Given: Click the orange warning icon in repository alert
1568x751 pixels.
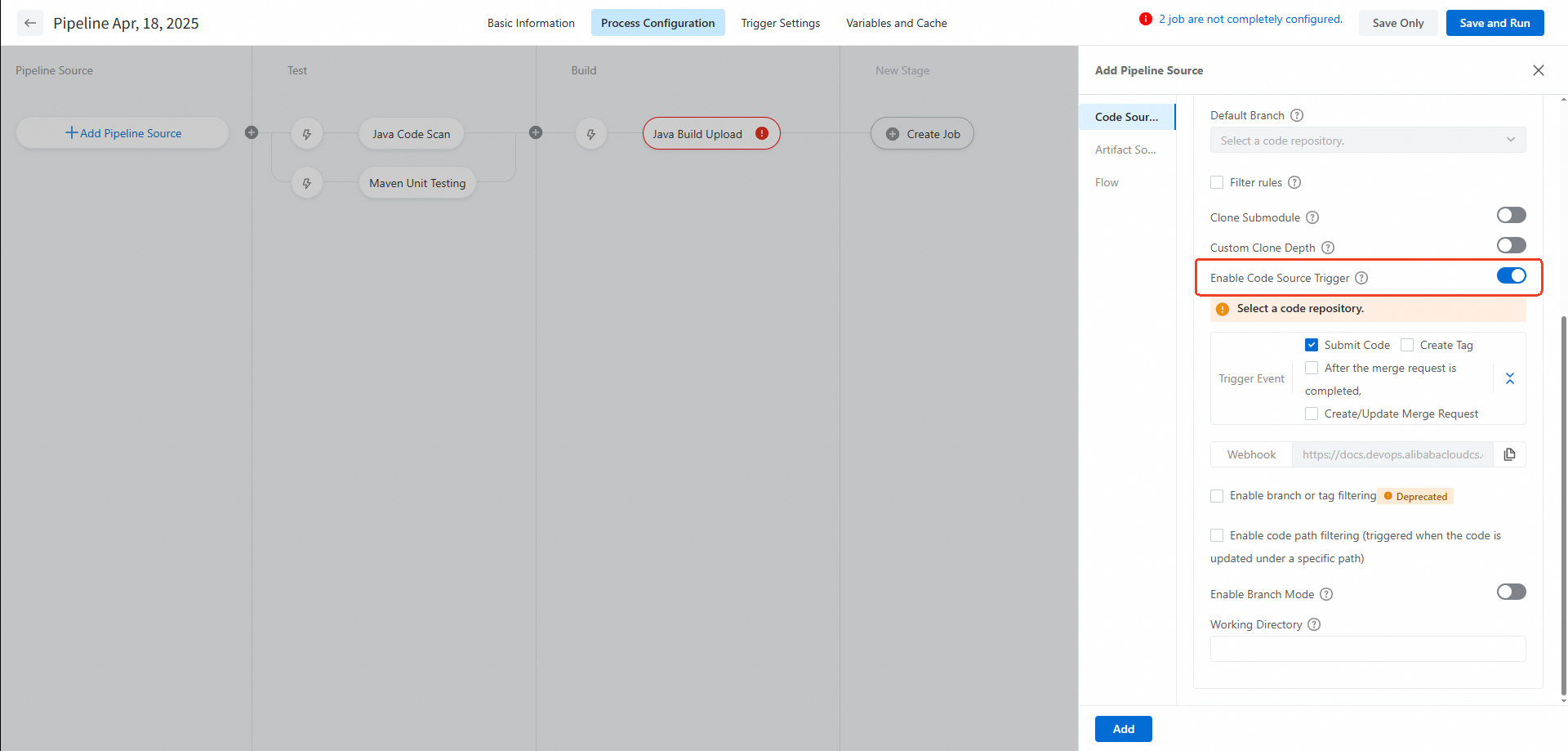Looking at the screenshot, I should coord(1223,309).
